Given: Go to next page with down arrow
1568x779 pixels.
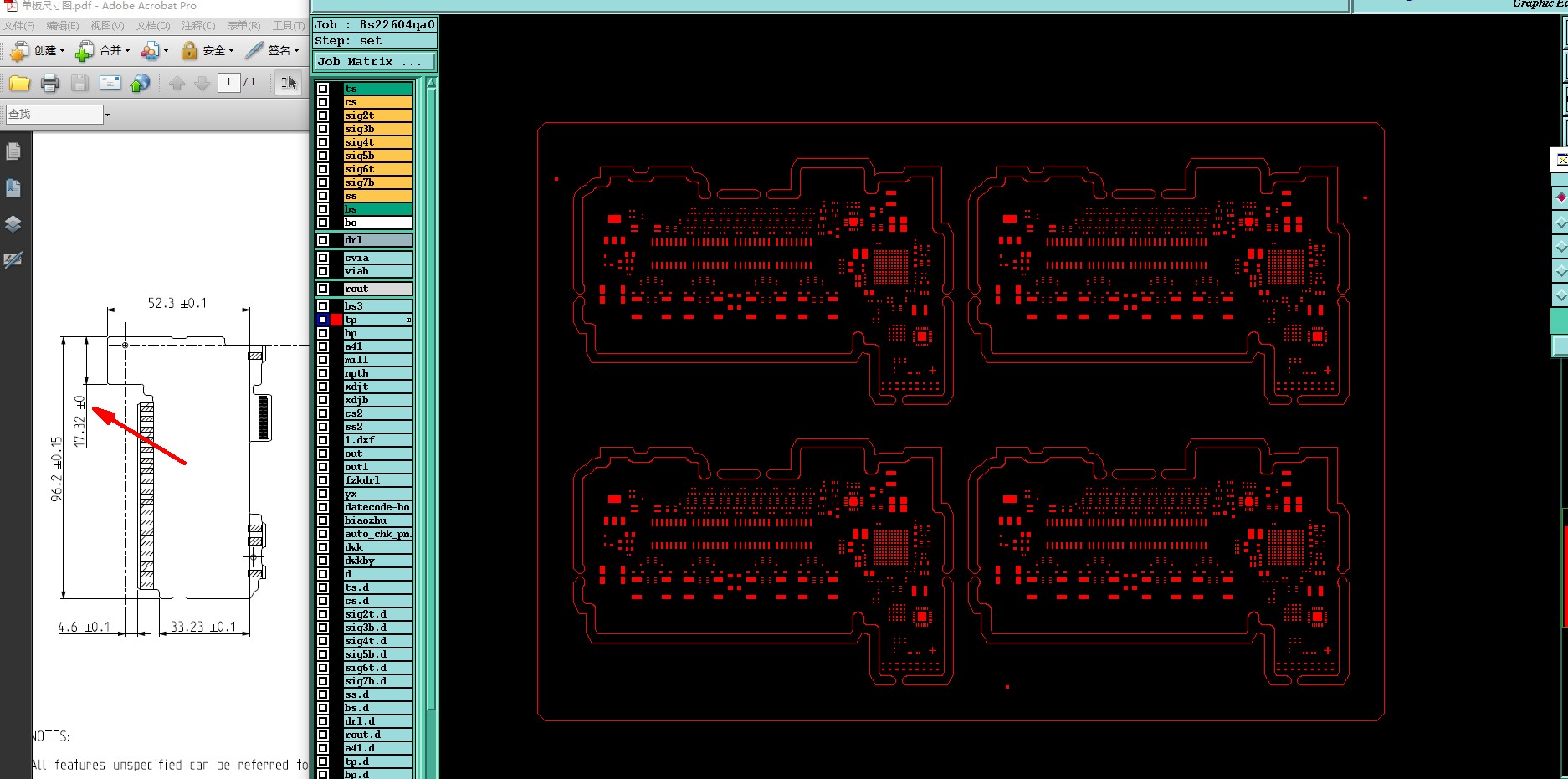Looking at the screenshot, I should pos(202,83).
